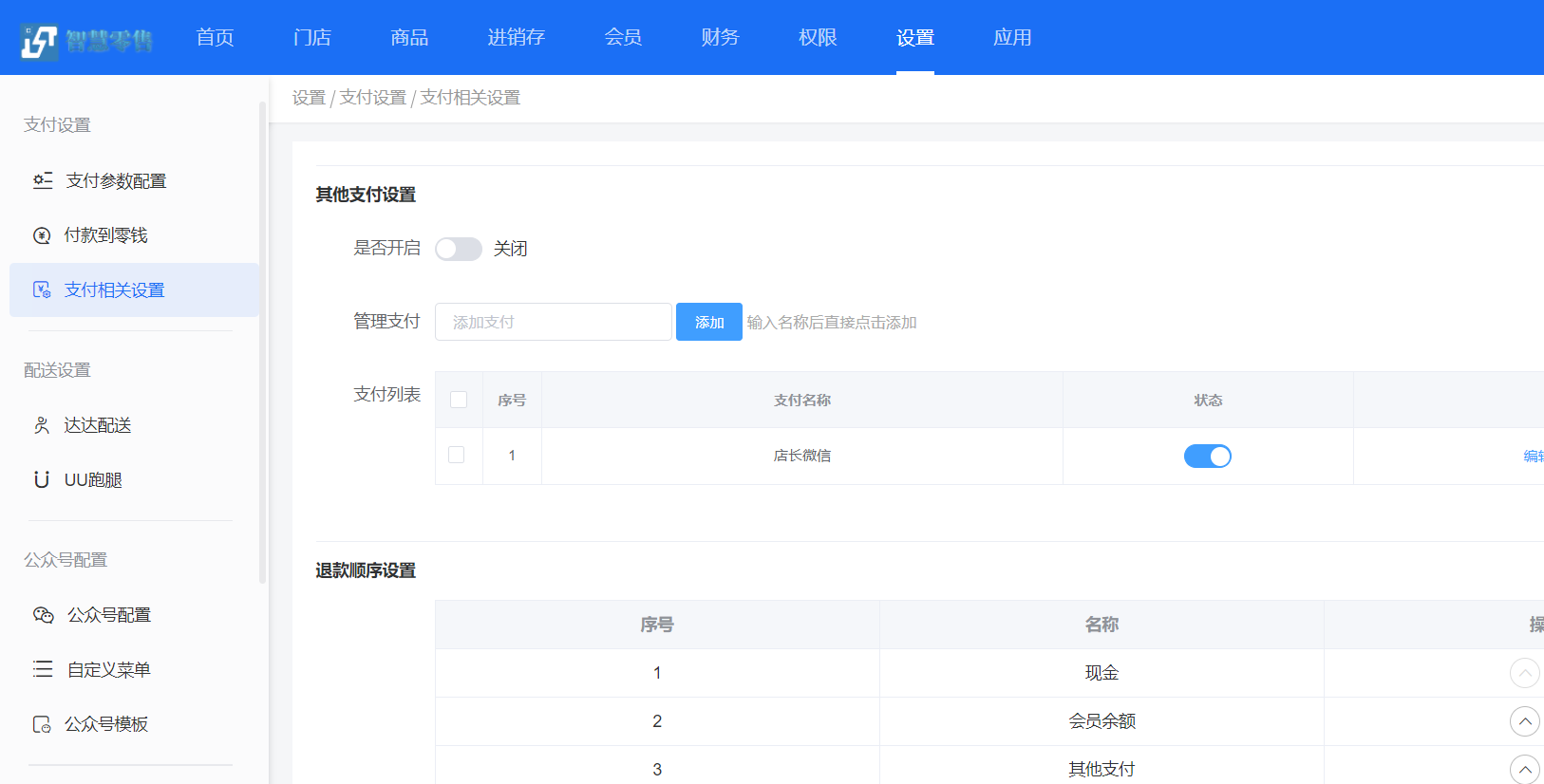Enable the 是否开启 payment switch
Viewport: 1544px width, 784px height.
click(x=458, y=249)
